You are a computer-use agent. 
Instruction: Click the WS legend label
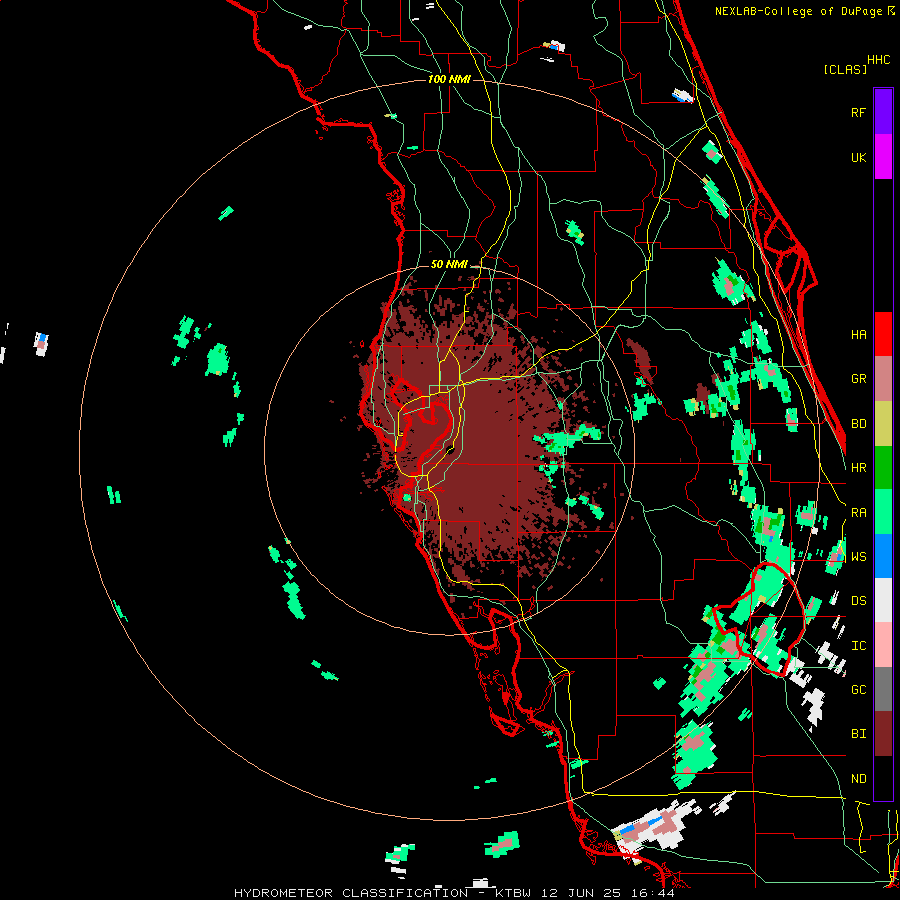coord(858,557)
